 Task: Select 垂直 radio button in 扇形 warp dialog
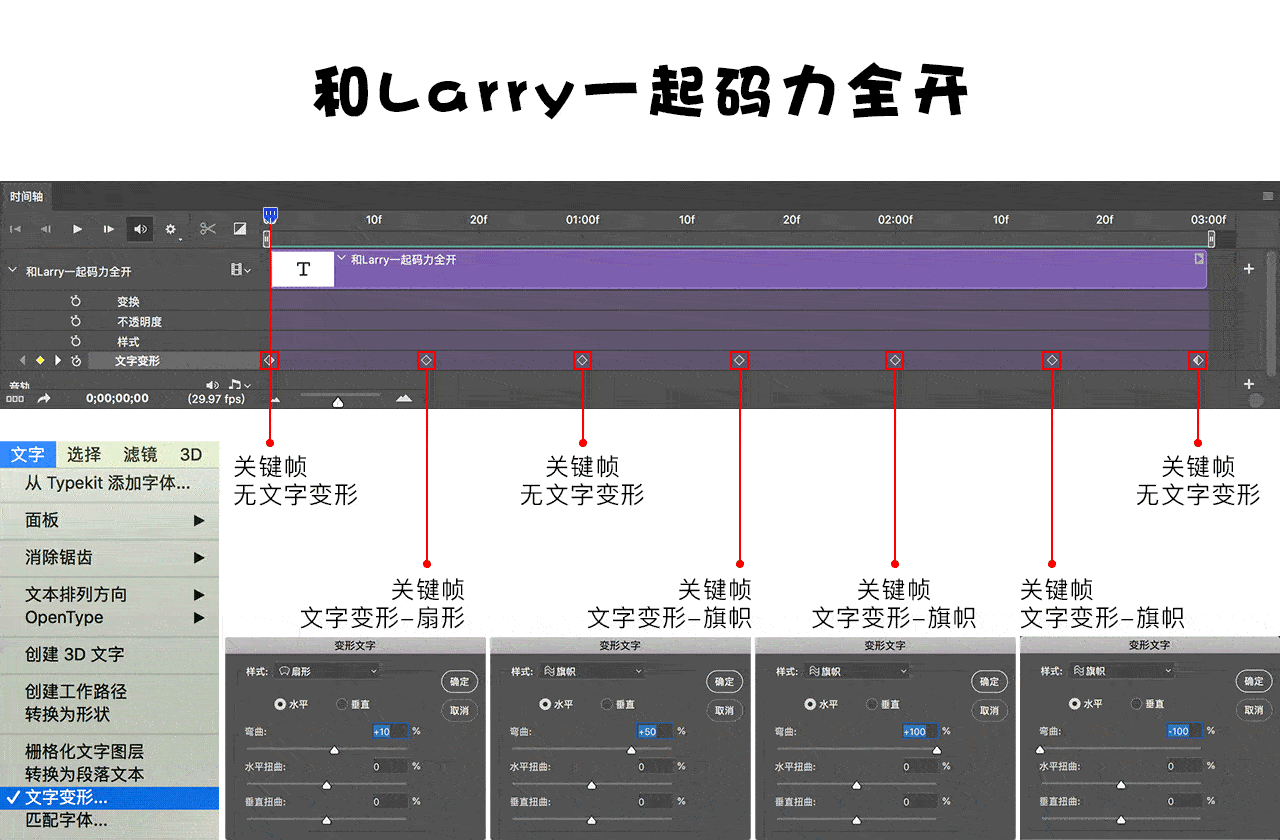[342, 704]
